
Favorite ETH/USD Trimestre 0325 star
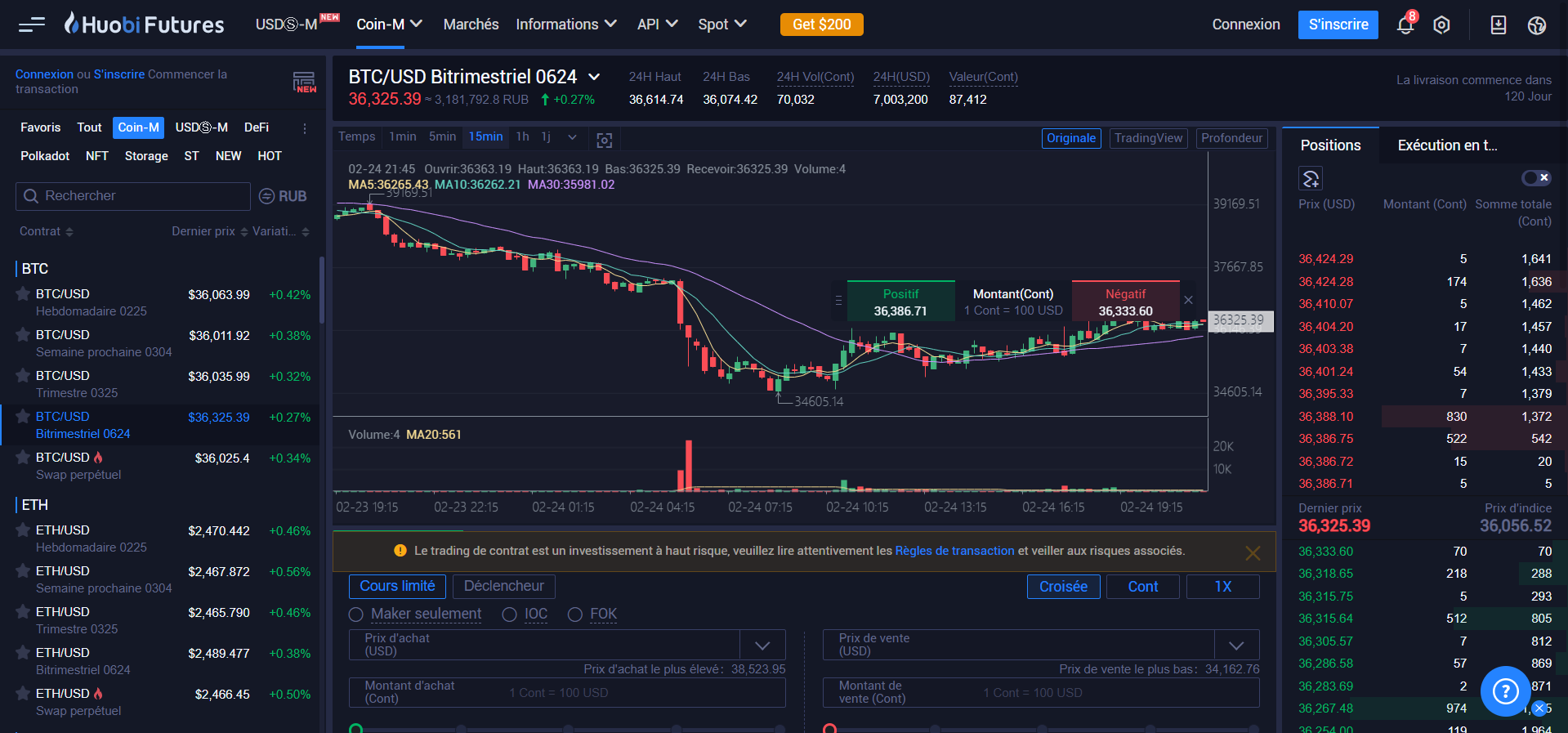click(x=23, y=611)
